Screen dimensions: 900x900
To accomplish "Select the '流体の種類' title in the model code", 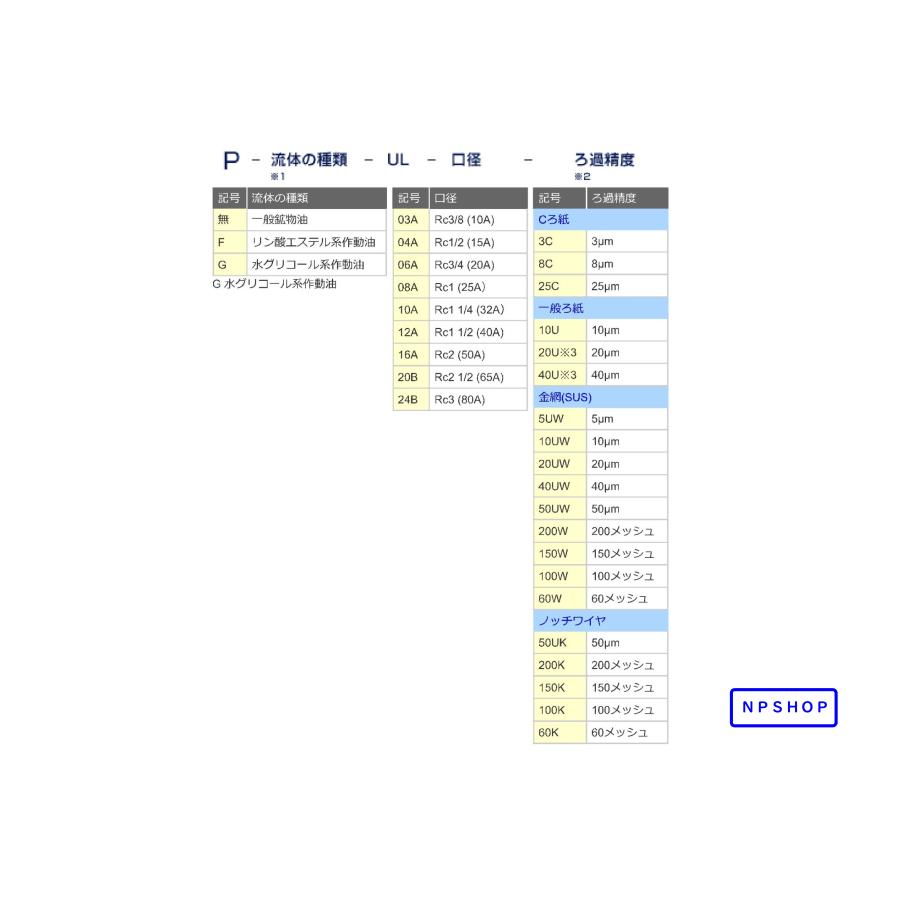I will coord(309,160).
